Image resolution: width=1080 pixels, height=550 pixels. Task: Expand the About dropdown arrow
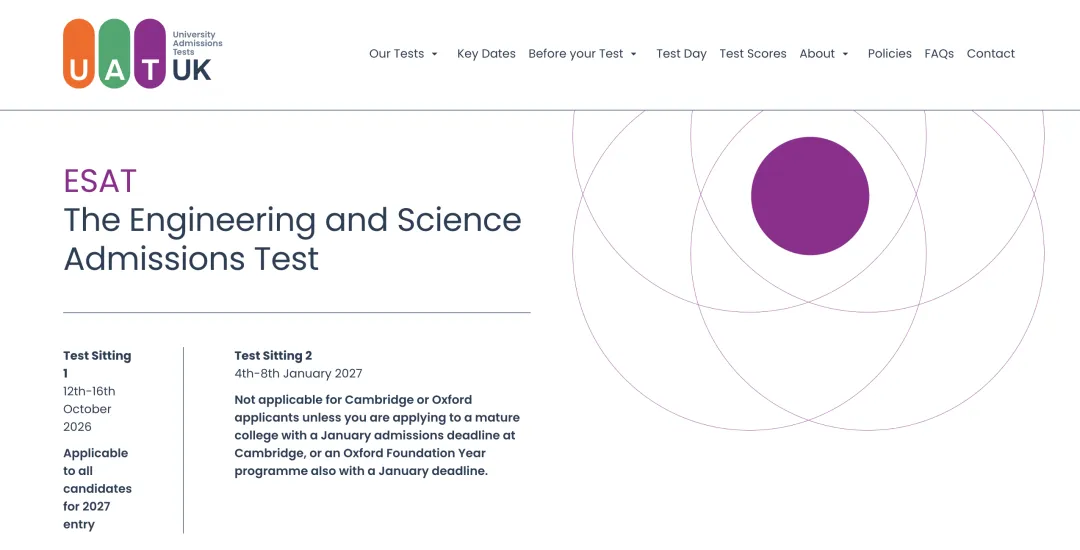845,54
